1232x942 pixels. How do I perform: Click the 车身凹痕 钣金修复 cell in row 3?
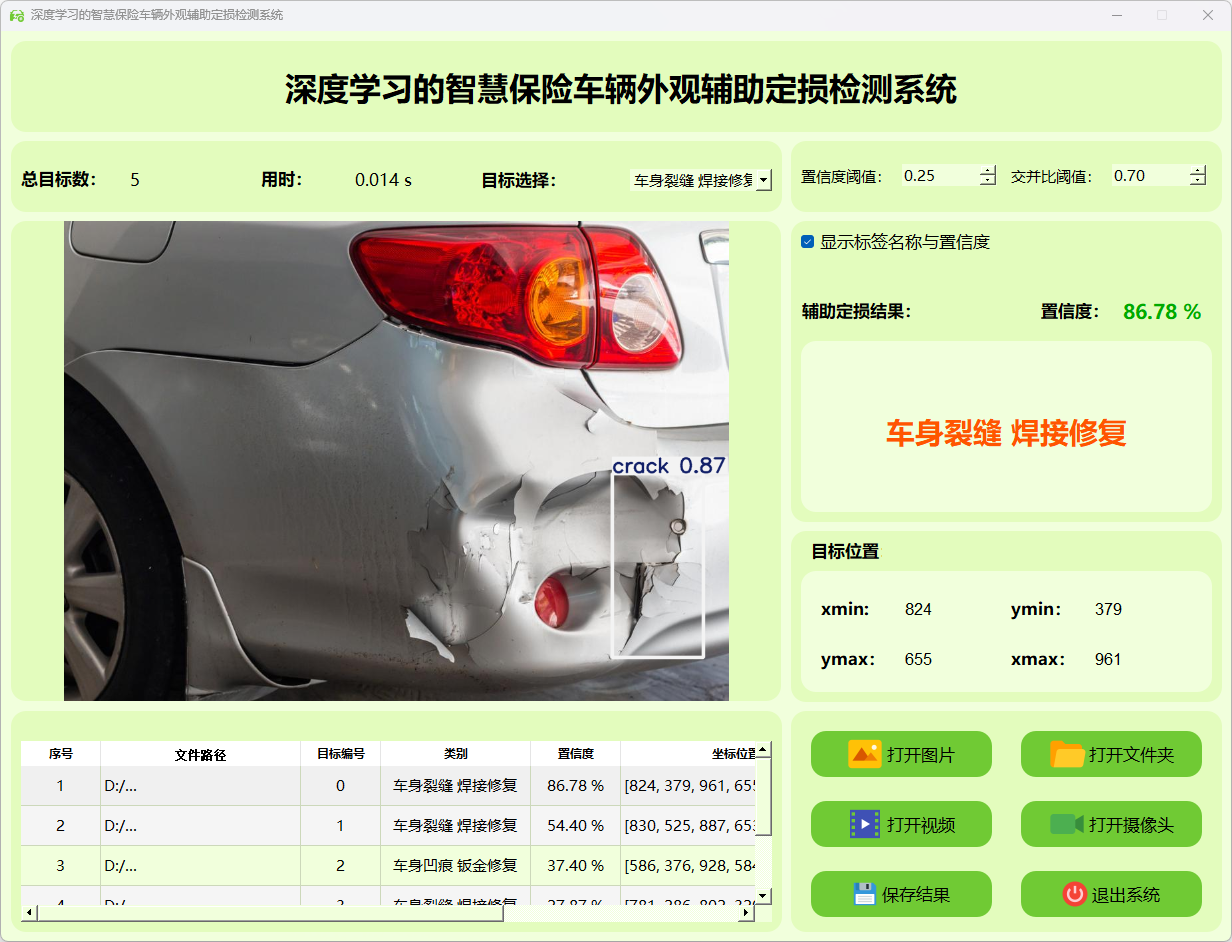pos(455,866)
